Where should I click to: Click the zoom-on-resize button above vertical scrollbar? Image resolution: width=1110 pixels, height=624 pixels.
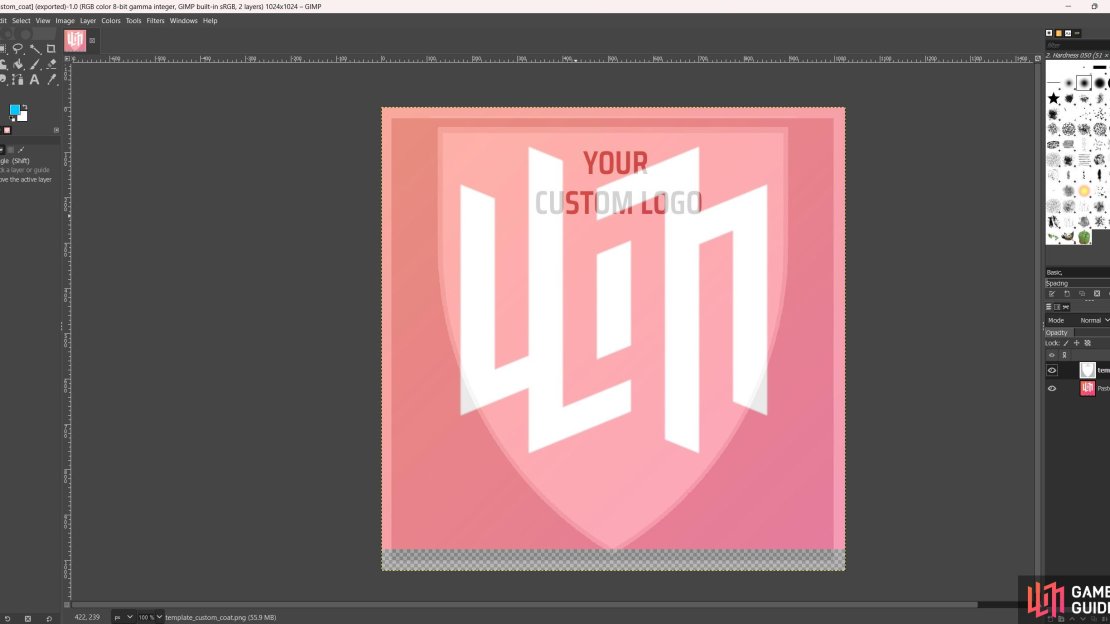(1038, 59)
